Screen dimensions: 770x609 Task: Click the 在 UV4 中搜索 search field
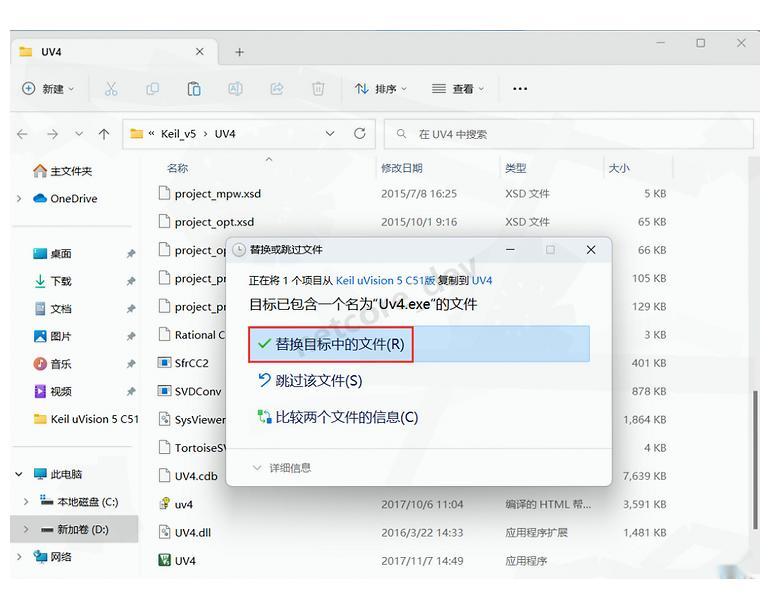click(x=569, y=134)
